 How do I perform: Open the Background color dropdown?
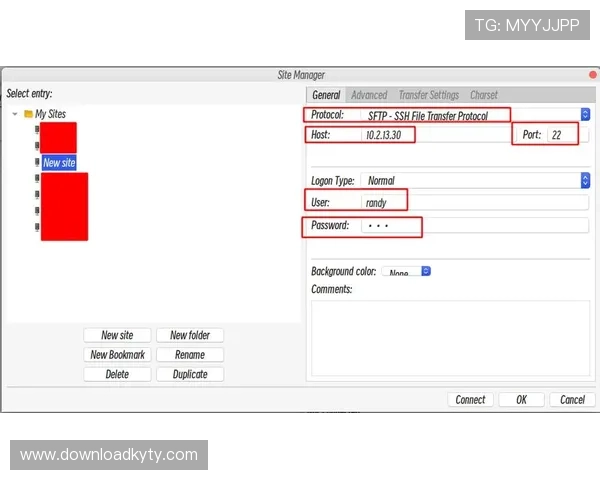point(426,271)
